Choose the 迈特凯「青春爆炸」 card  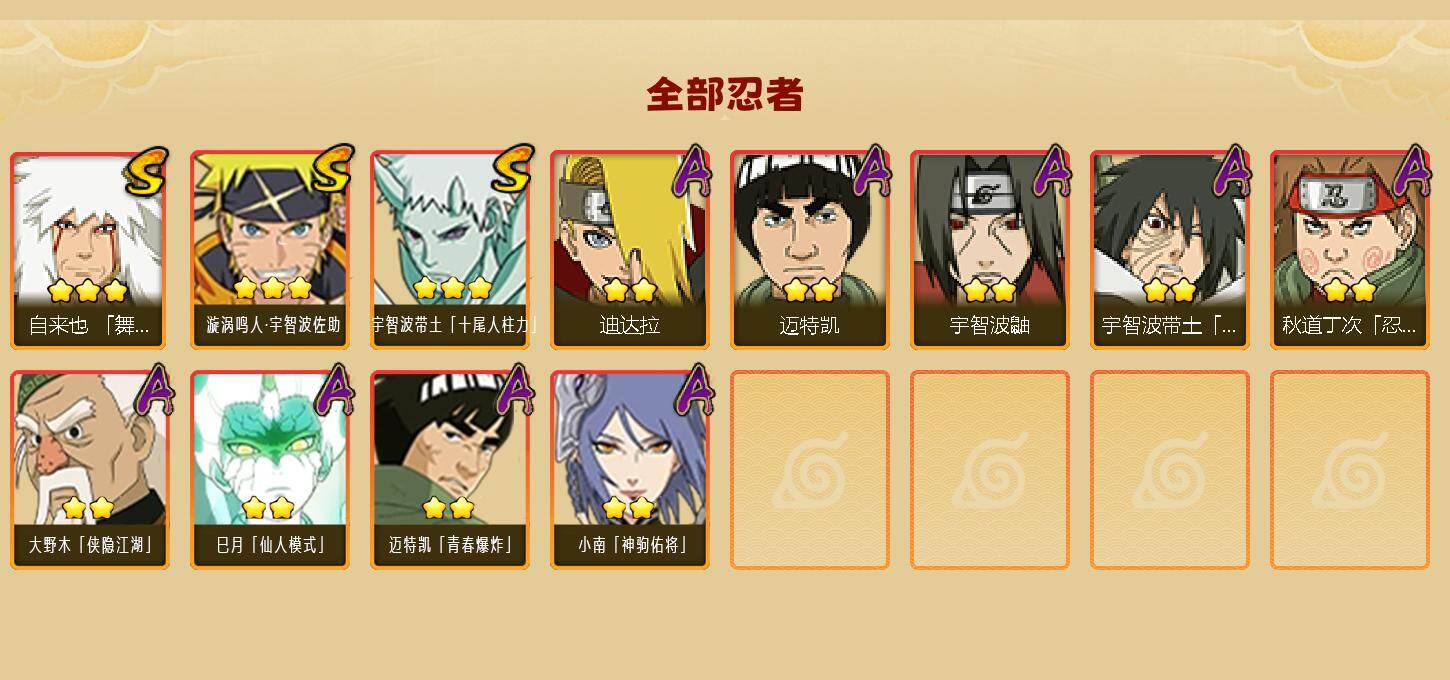tap(450, 470)
